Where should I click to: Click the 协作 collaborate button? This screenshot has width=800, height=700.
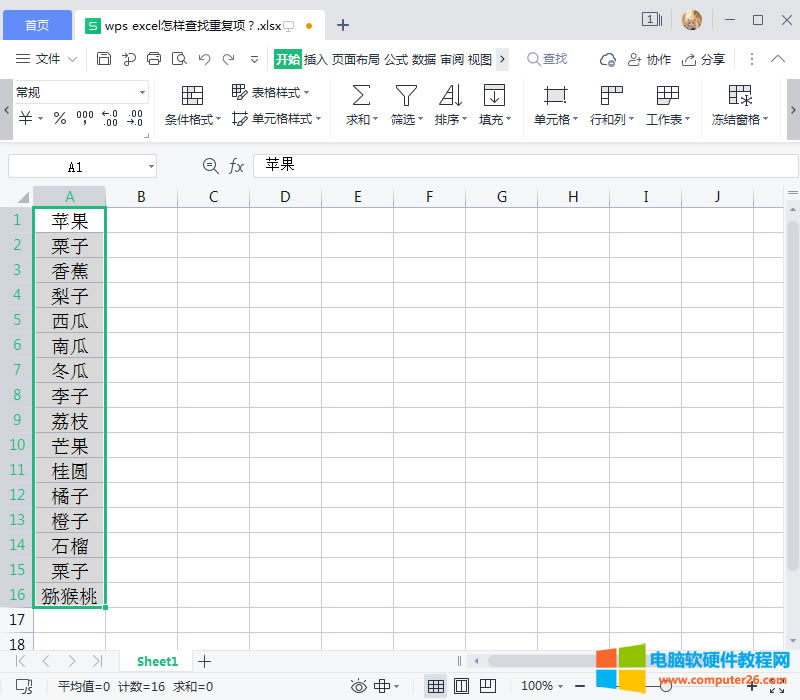pos(650,59)
